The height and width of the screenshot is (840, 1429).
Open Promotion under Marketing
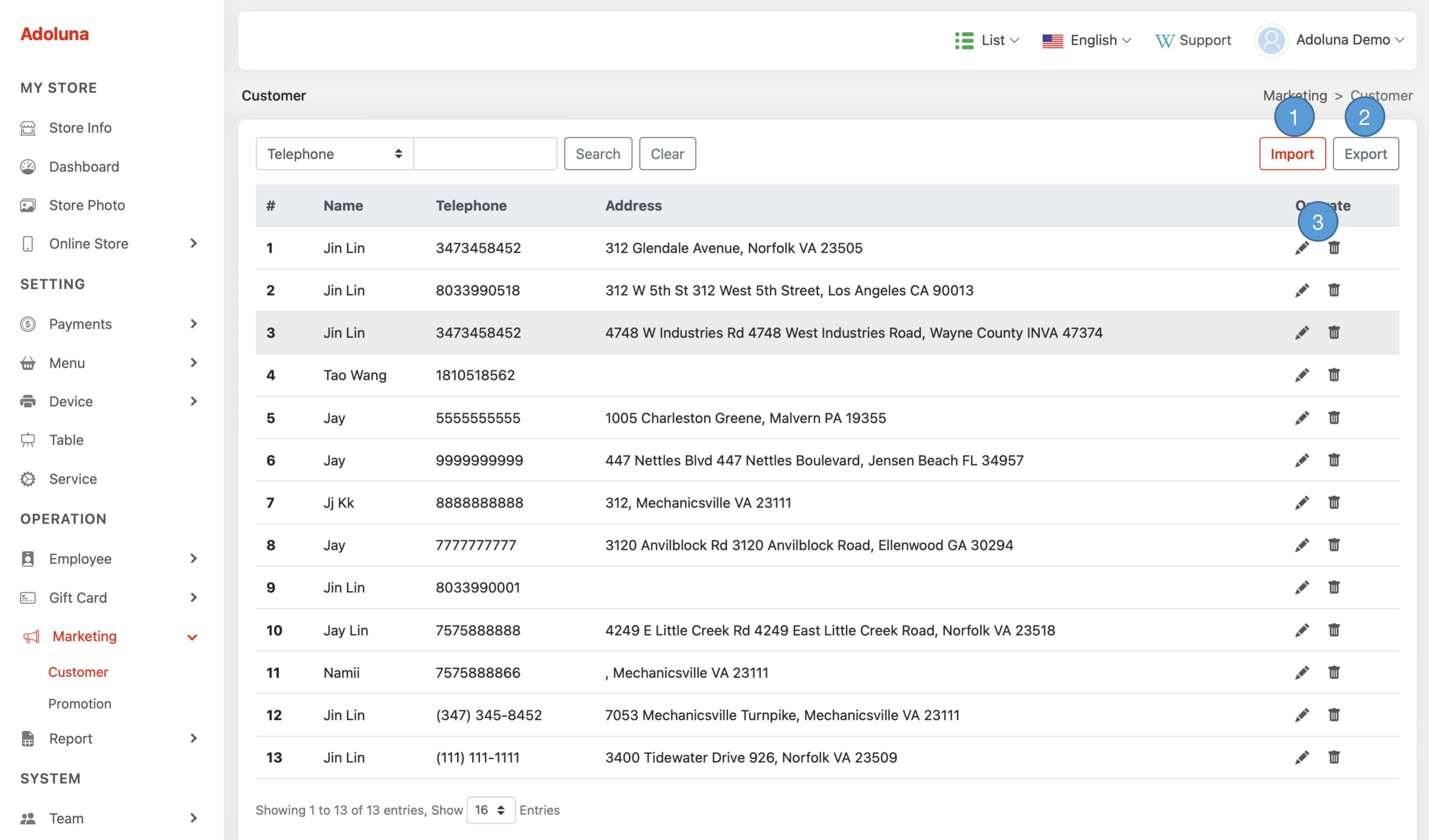point(79,704)
